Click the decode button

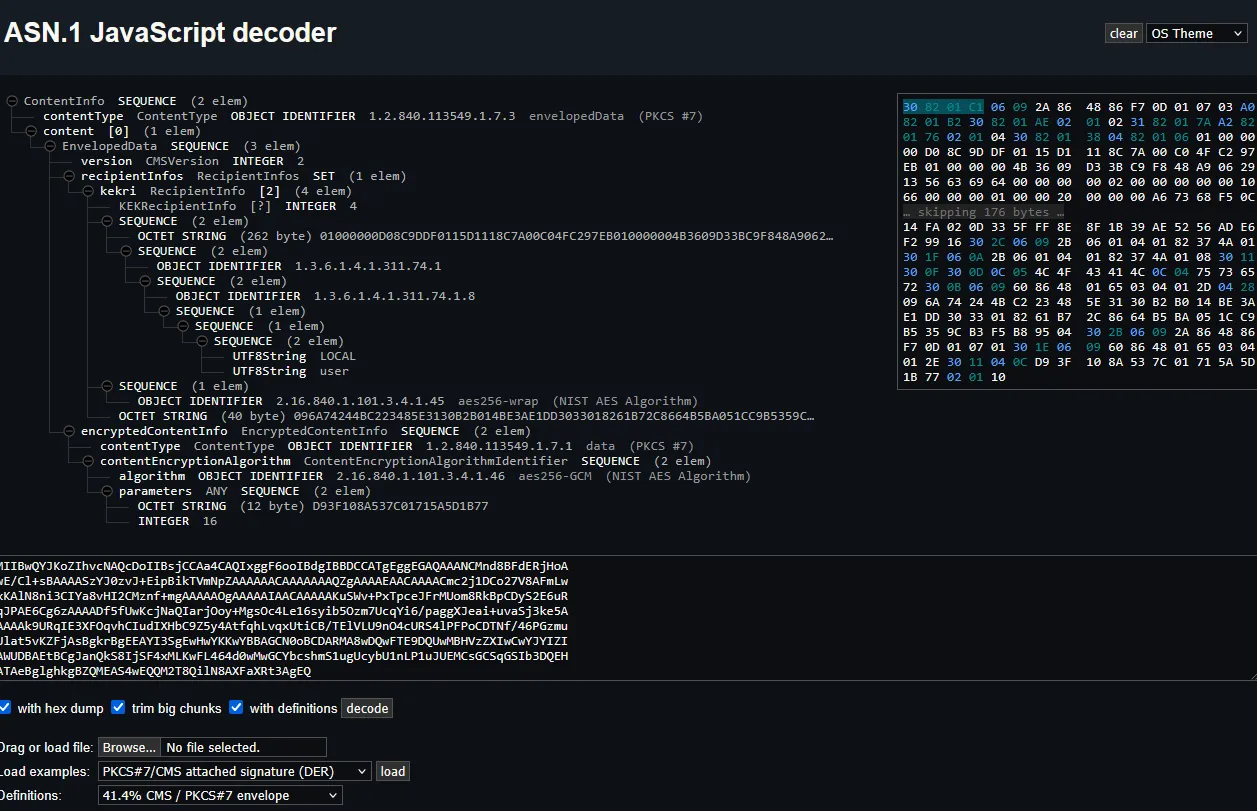point(367,708)
